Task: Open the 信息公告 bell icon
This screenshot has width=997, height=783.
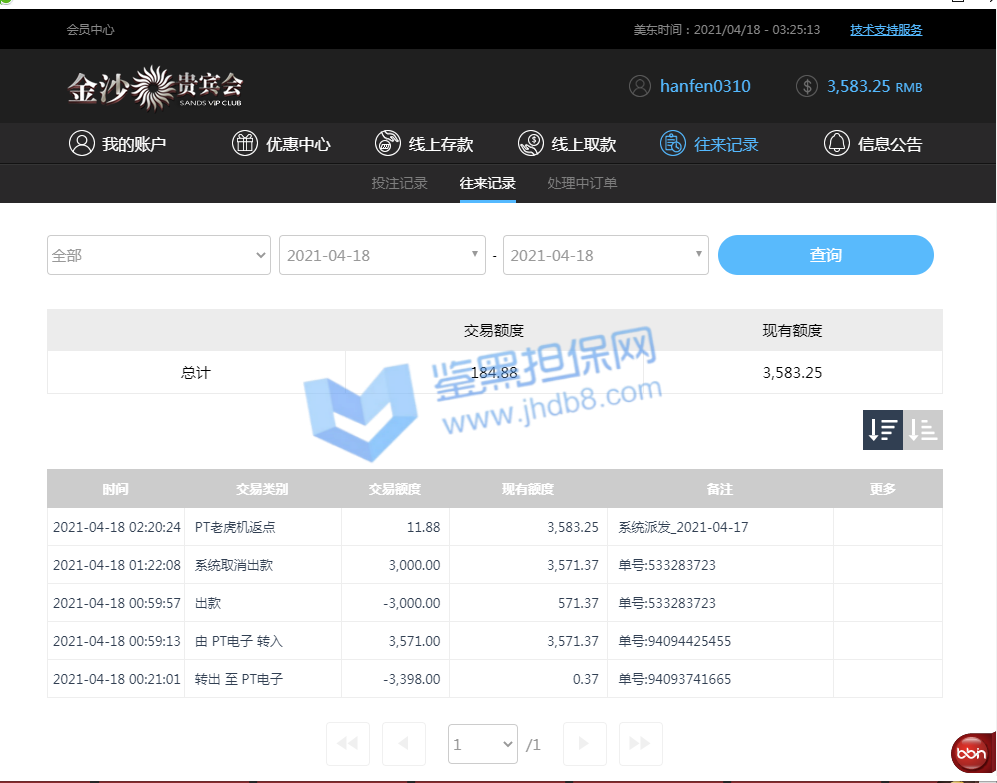Action: point(836,144)
